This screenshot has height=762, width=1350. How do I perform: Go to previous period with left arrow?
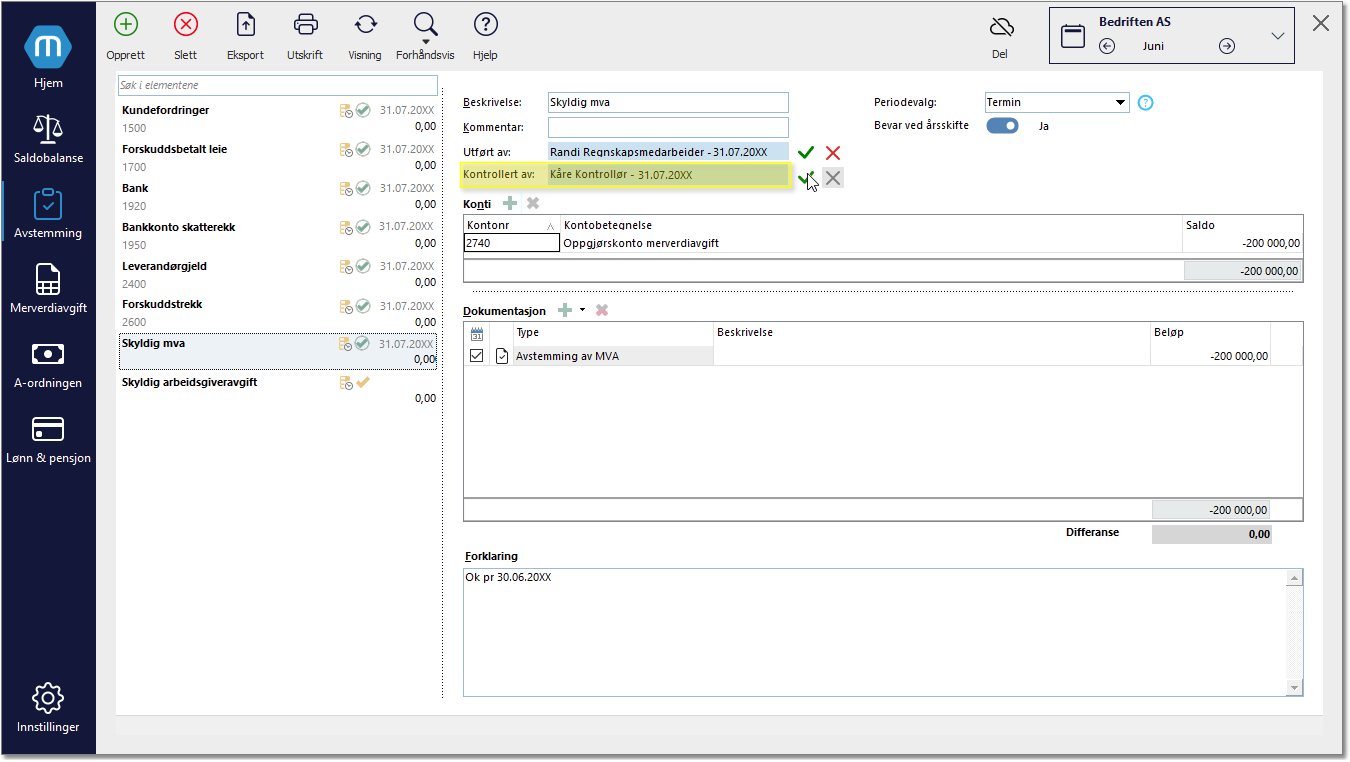tap(1107, 46)
